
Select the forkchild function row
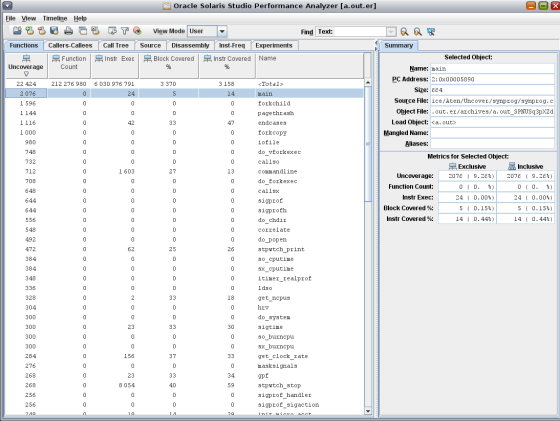pyautogui.click(x=184, y=103)
